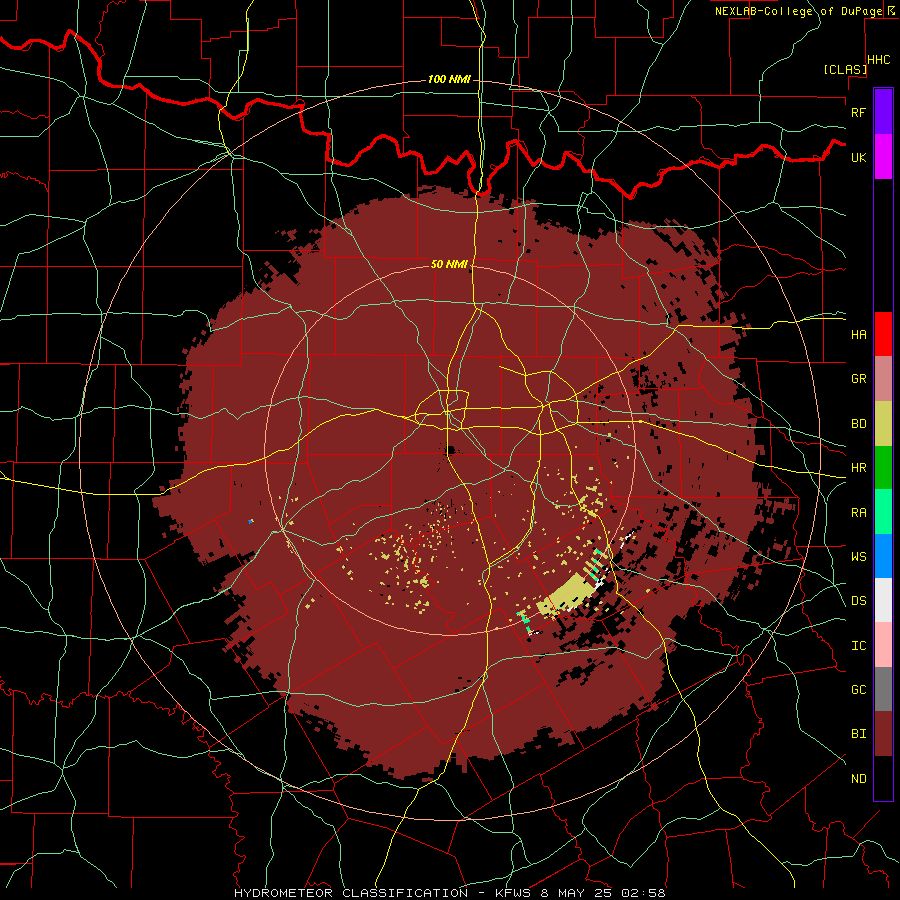Select the gray GC legend swatch
This screenshot has width=900, height=900.
tap(883, 689)
